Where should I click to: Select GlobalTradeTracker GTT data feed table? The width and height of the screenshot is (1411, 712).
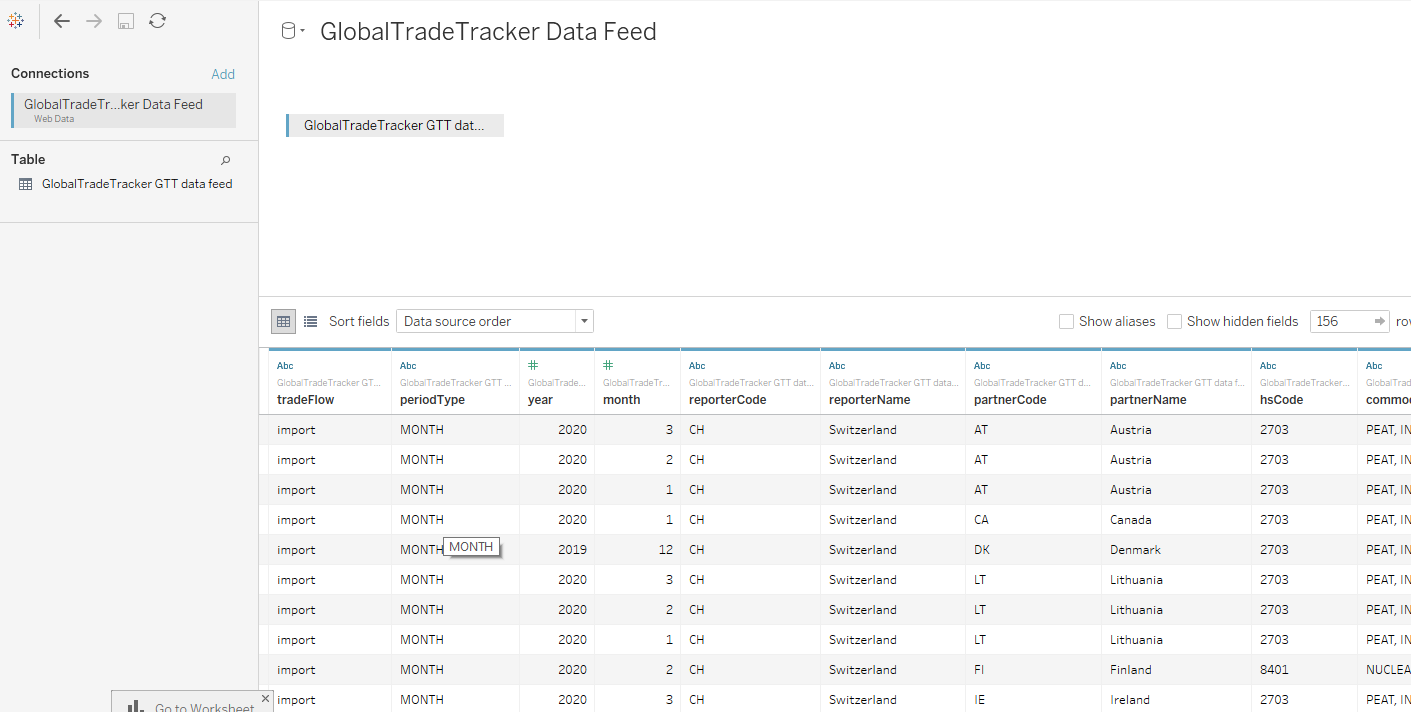point(136,184)
